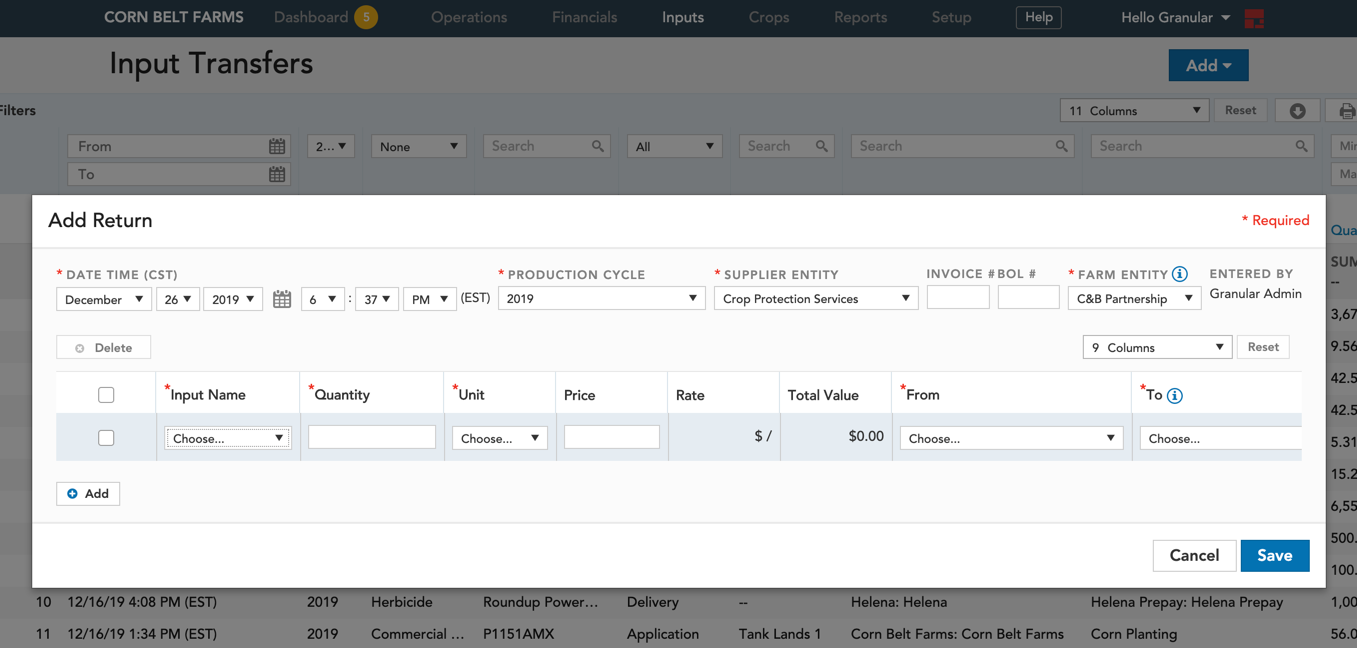This screenshot has width=1357, height=648.
Task: Open the From date filter calendar icon
Action: pyautogui.click(x=277, y=146)
